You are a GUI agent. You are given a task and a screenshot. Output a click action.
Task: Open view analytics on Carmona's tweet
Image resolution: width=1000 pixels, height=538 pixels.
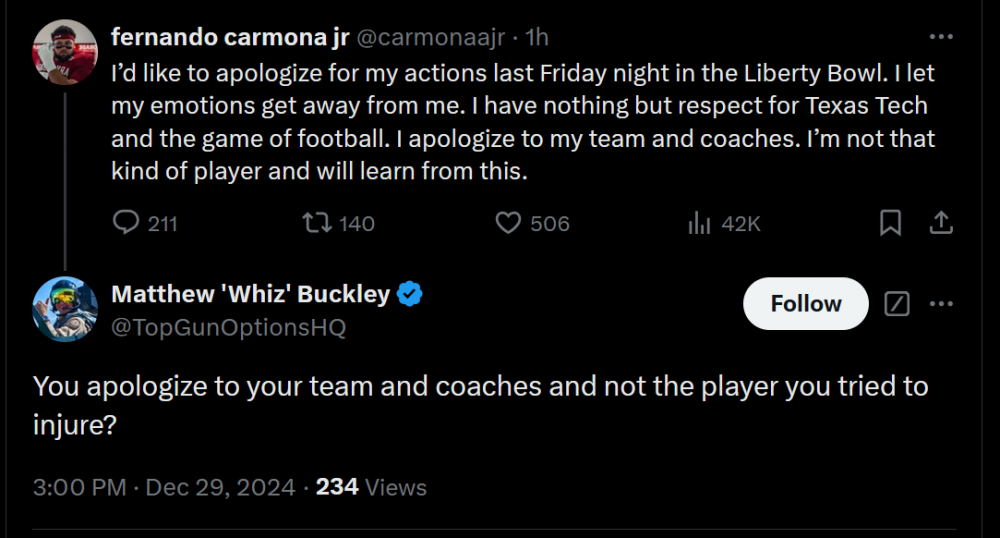coord(699,223)
